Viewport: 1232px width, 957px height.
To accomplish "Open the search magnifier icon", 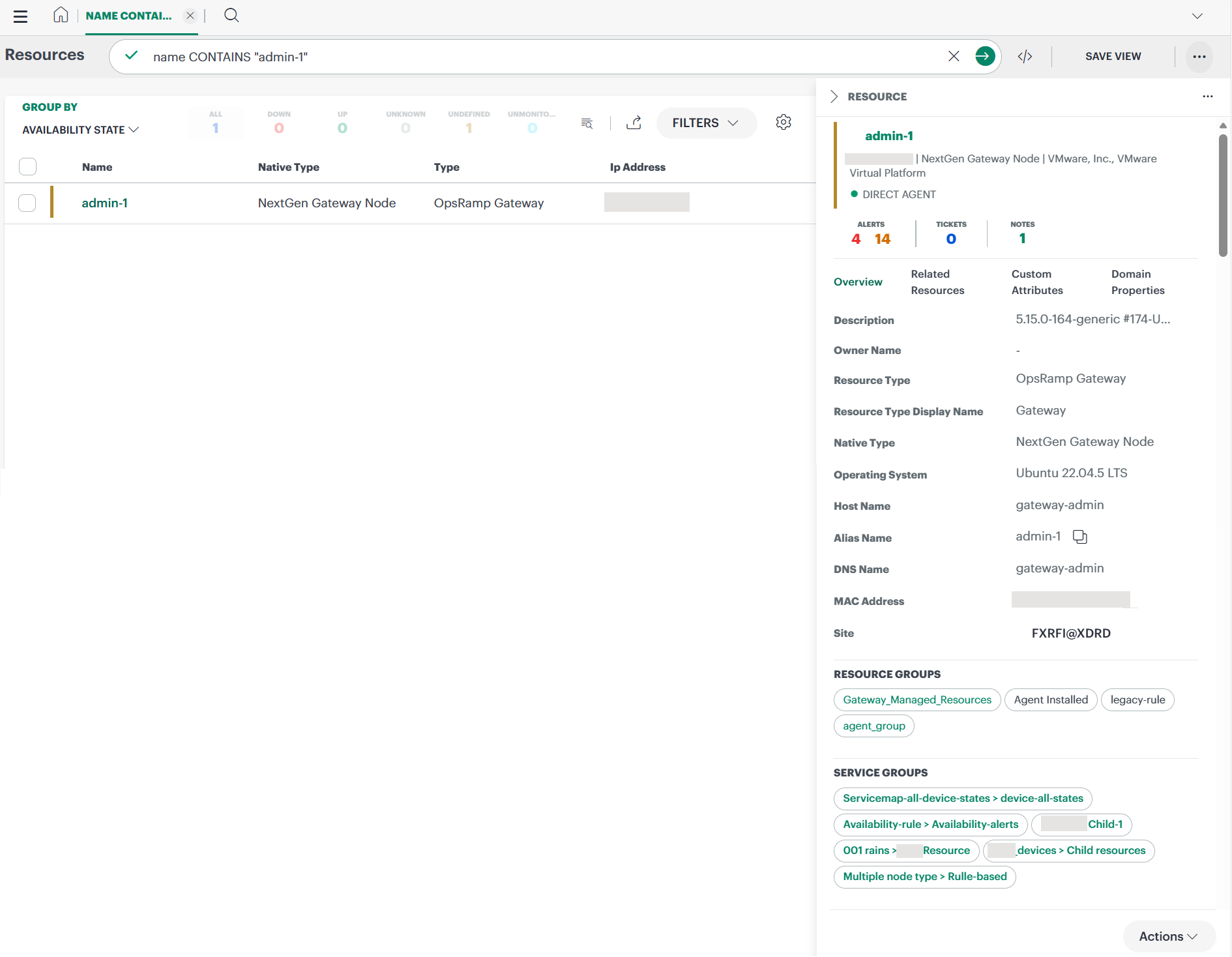I will (x=231, y=15).
